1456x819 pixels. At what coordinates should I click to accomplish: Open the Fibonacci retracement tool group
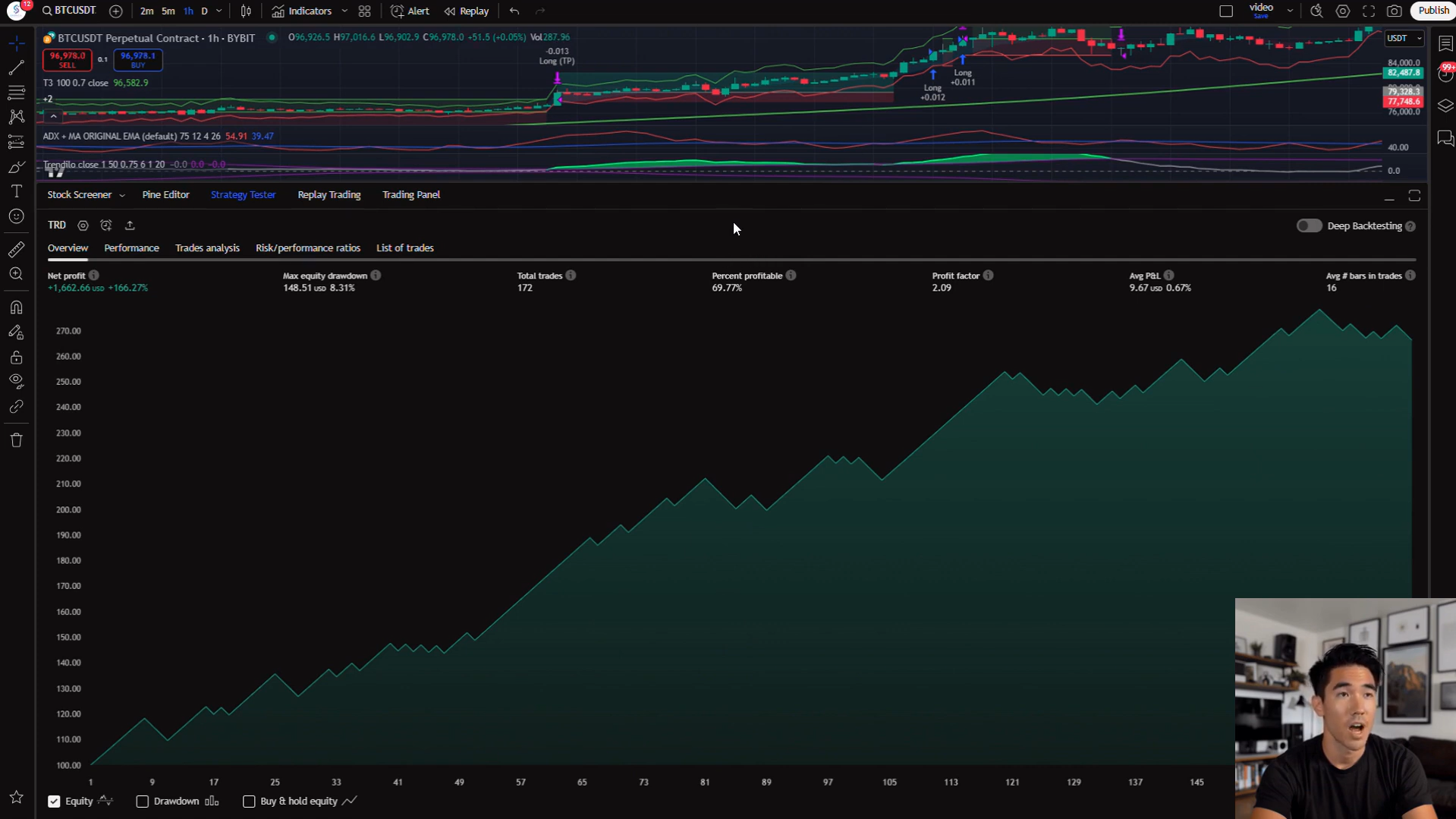tap(16, 93)
